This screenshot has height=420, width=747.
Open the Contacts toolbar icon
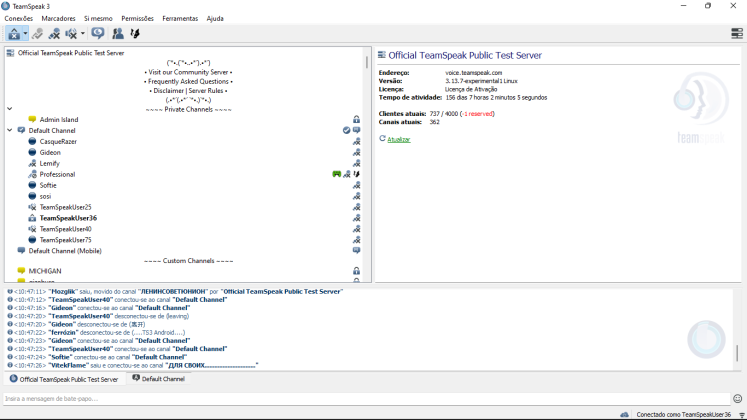118,33
